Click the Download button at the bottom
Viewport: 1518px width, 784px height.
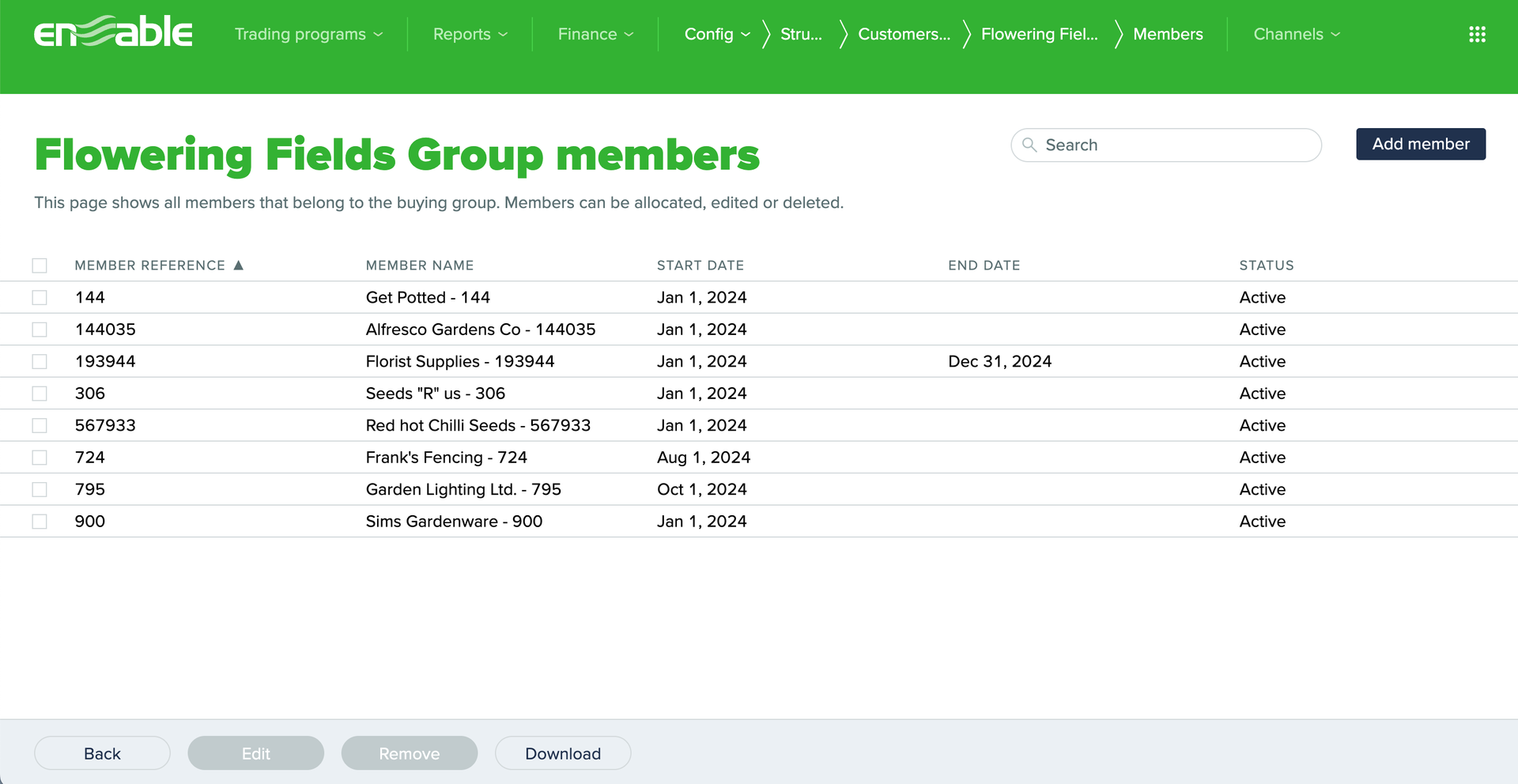click(563, 753)
